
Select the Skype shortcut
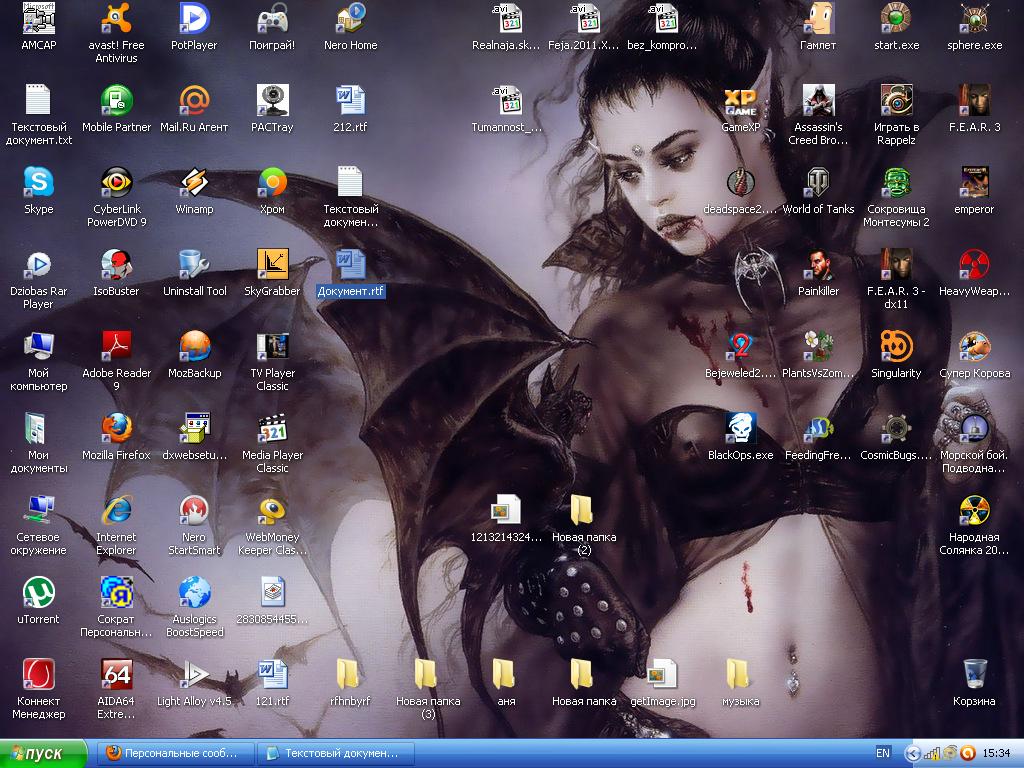[39, 182]
